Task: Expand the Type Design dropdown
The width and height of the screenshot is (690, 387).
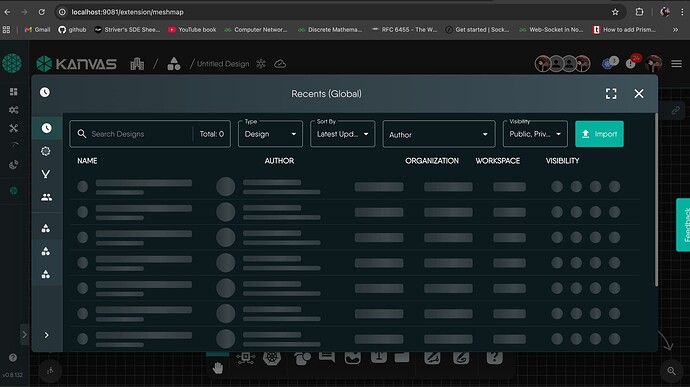Action: pyautogui.click(x=270, y=134)
